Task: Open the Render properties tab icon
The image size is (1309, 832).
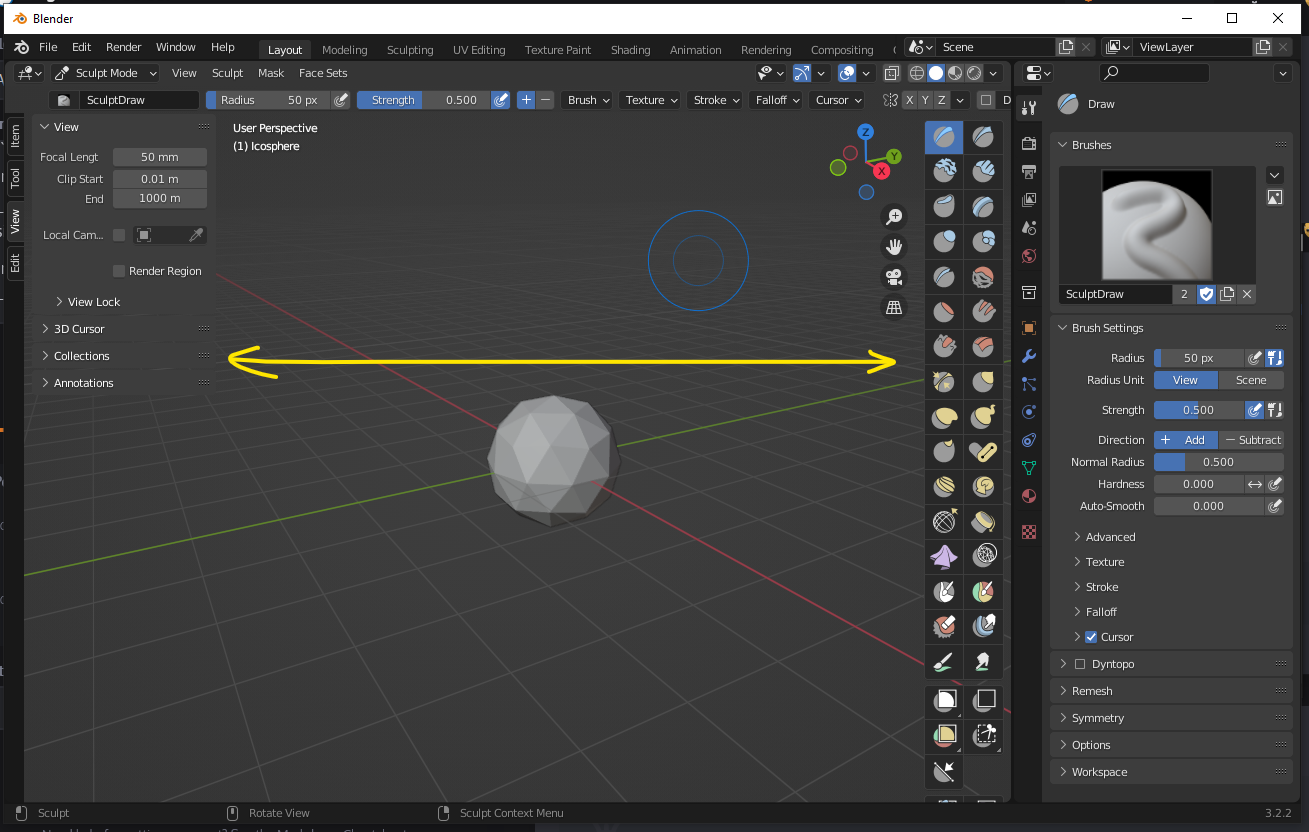Action: click(x=1029, y=144)
